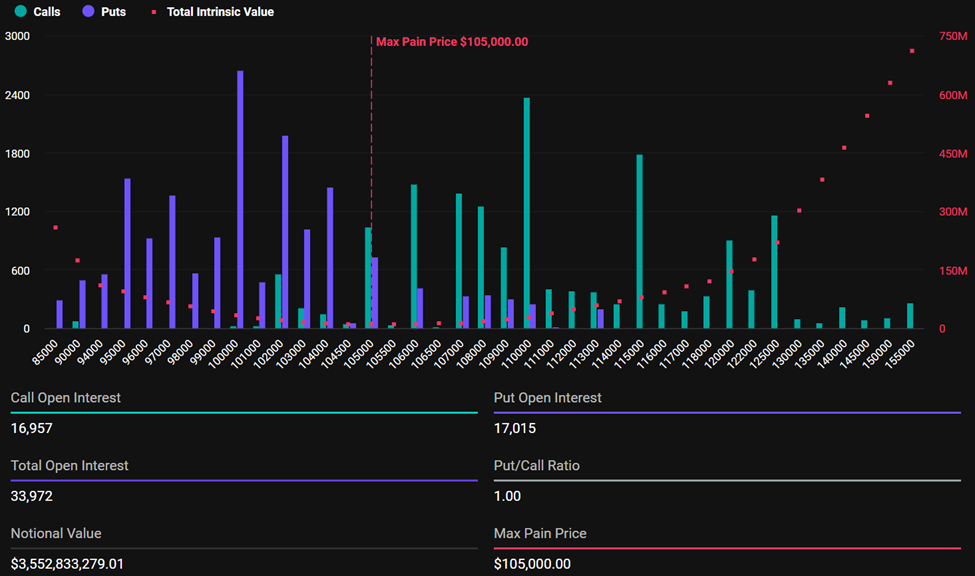The width and height of the screenshot is (975, 576).
Task: Select the tallest Puts bar at 100000
Action: pyautogui.click(x=240, y=200)
